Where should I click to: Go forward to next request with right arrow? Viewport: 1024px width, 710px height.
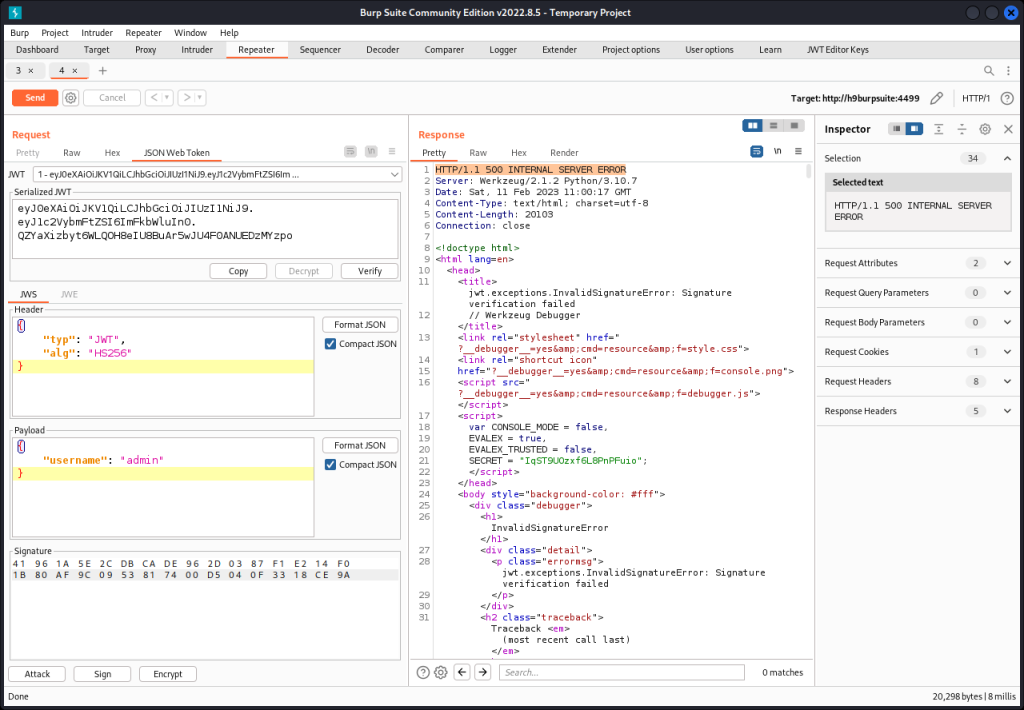(187, 98)
